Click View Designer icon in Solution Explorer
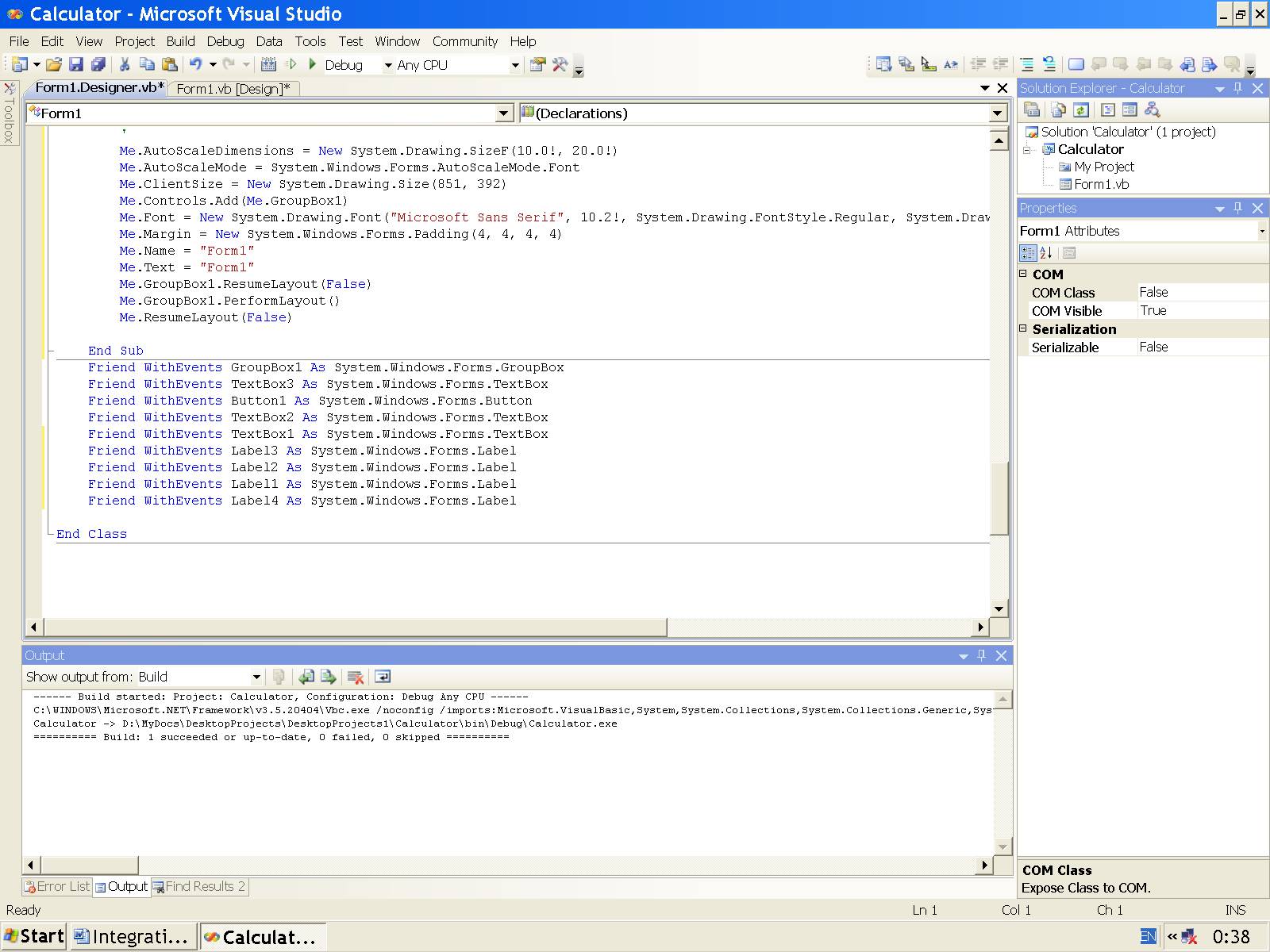 (1130, 109)
